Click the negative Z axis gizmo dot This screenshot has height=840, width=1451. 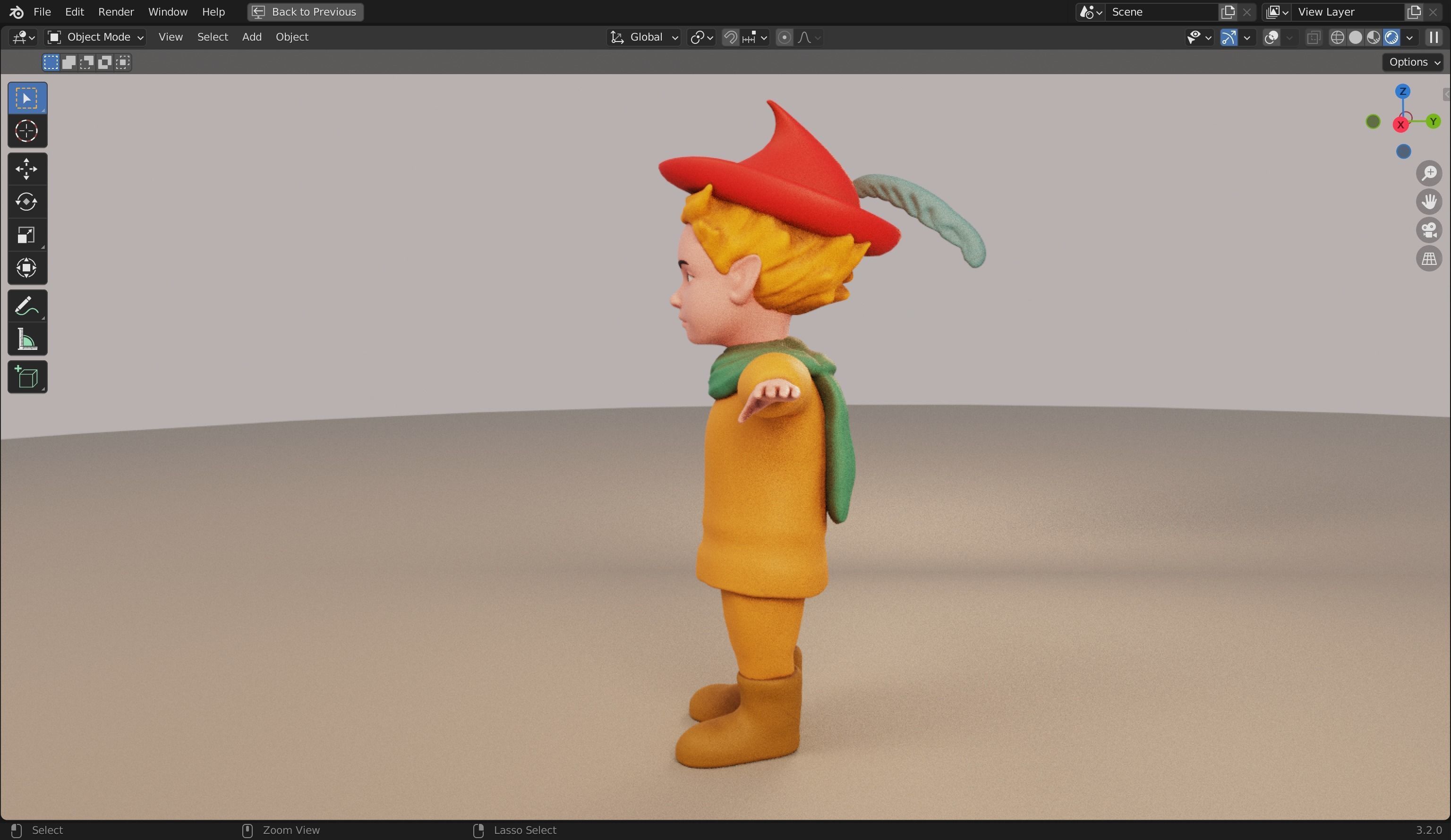1404,152
